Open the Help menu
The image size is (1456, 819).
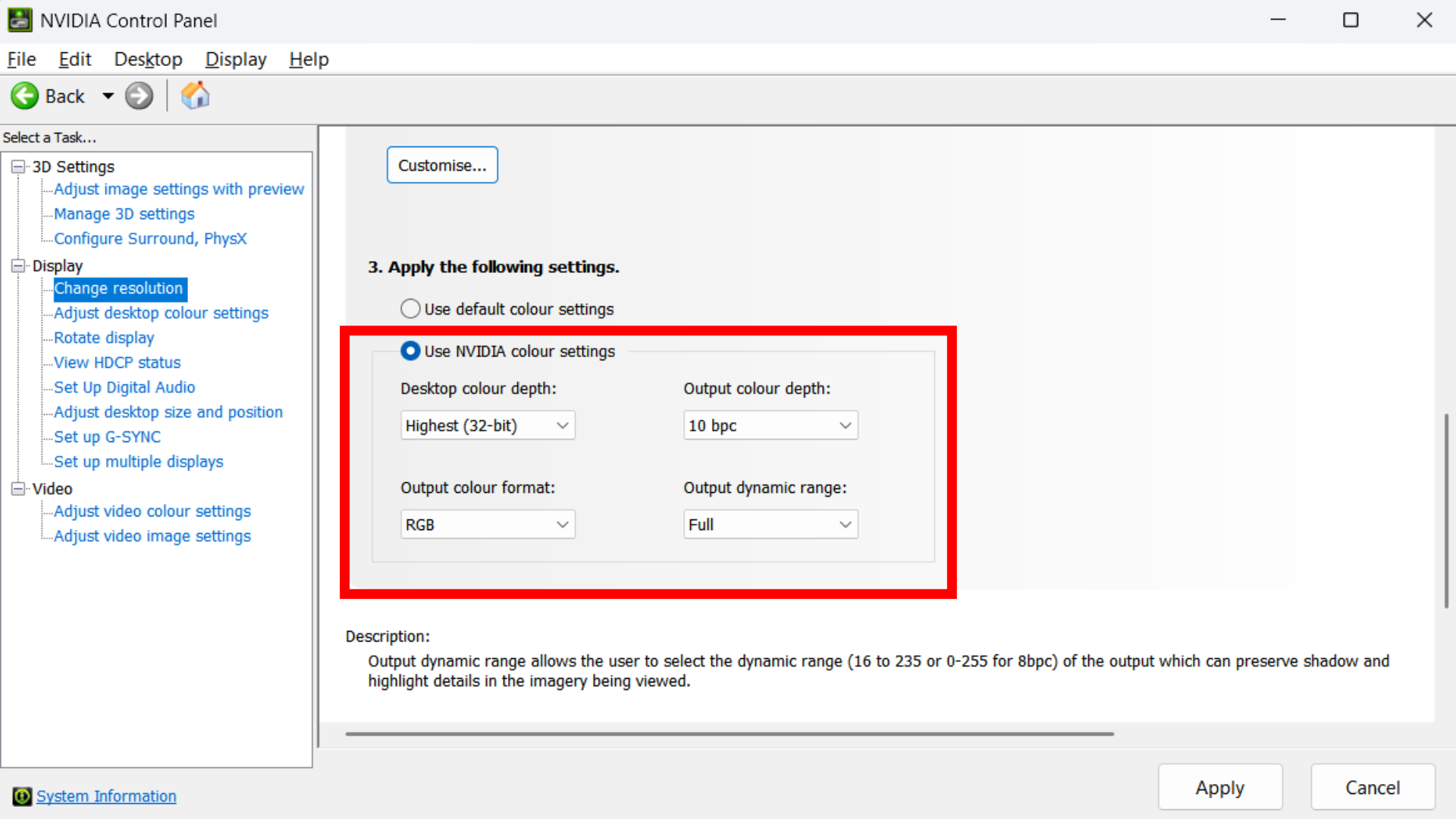[x=309, y=59]
